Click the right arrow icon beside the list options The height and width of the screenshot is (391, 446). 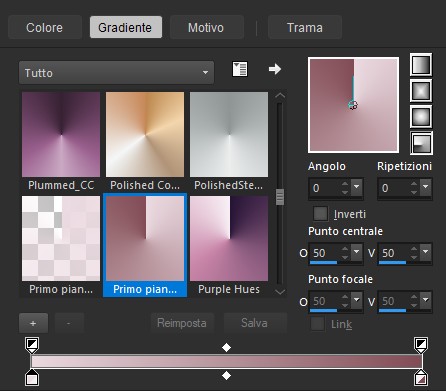tap(275, 69)
